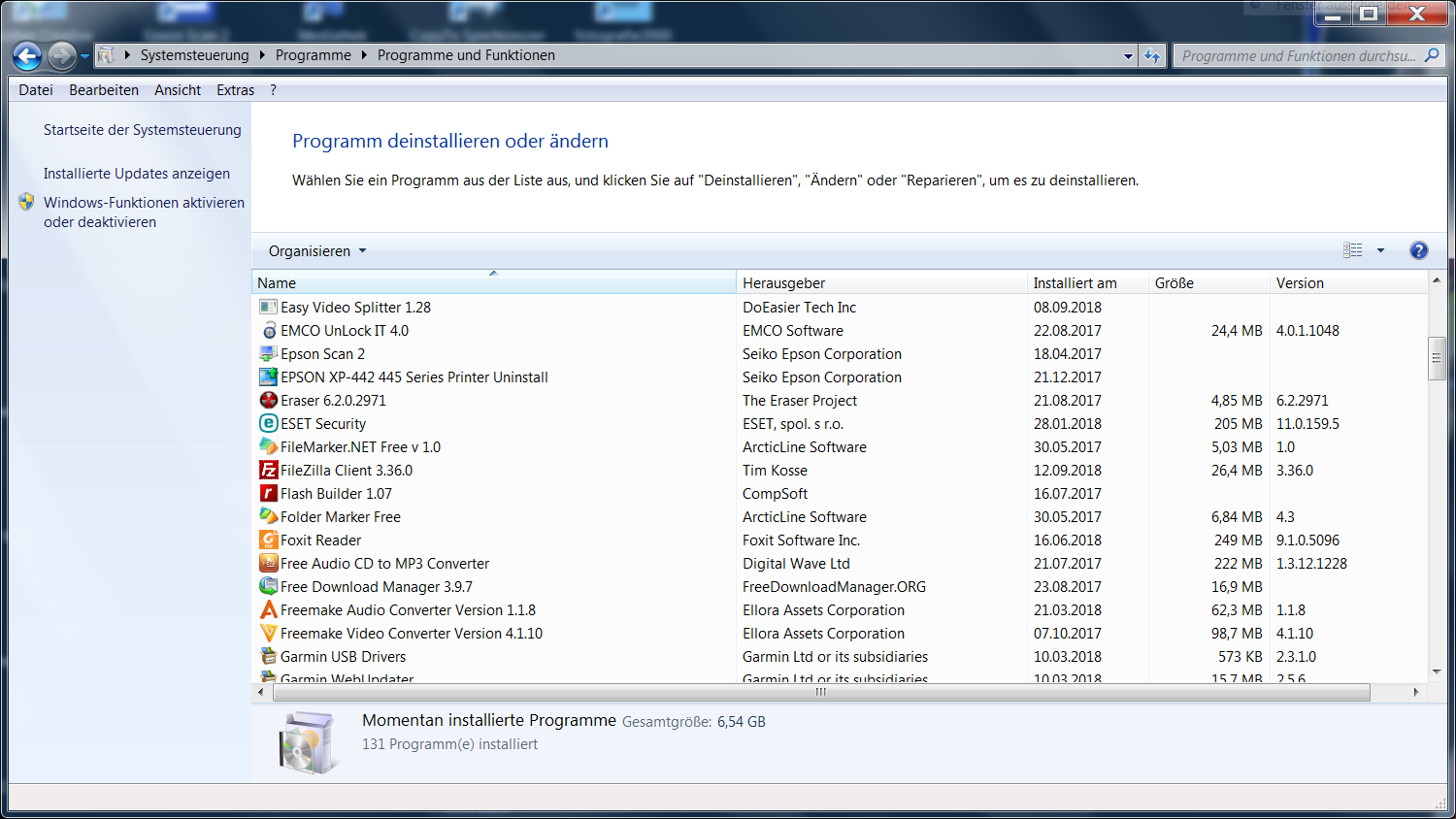This screenshot has width=1456, height=819.
Task: Click the EMCO UnLock IT lock icon
Action: [269, 330]
